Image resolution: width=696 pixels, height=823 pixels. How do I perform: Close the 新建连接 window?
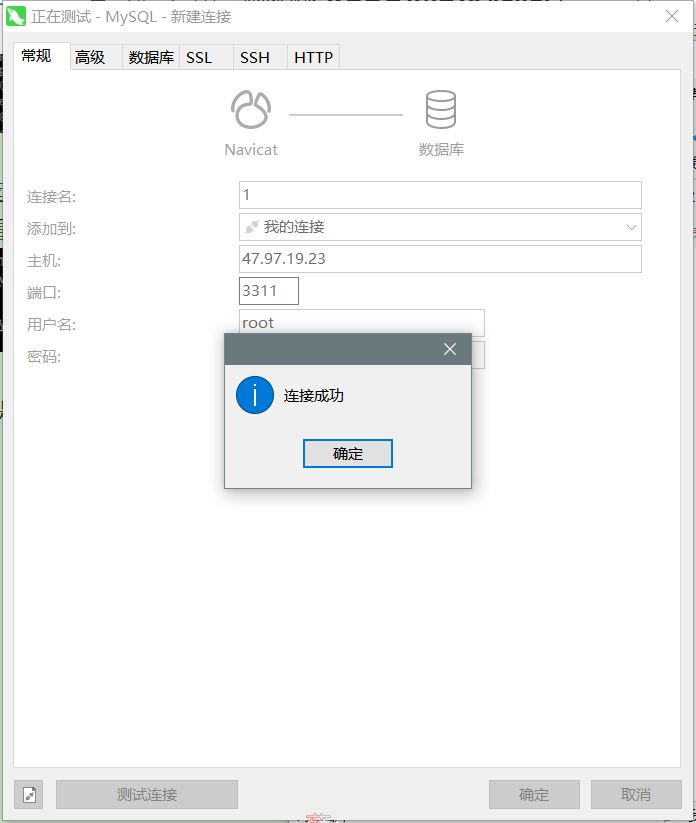tap(672, 16)
